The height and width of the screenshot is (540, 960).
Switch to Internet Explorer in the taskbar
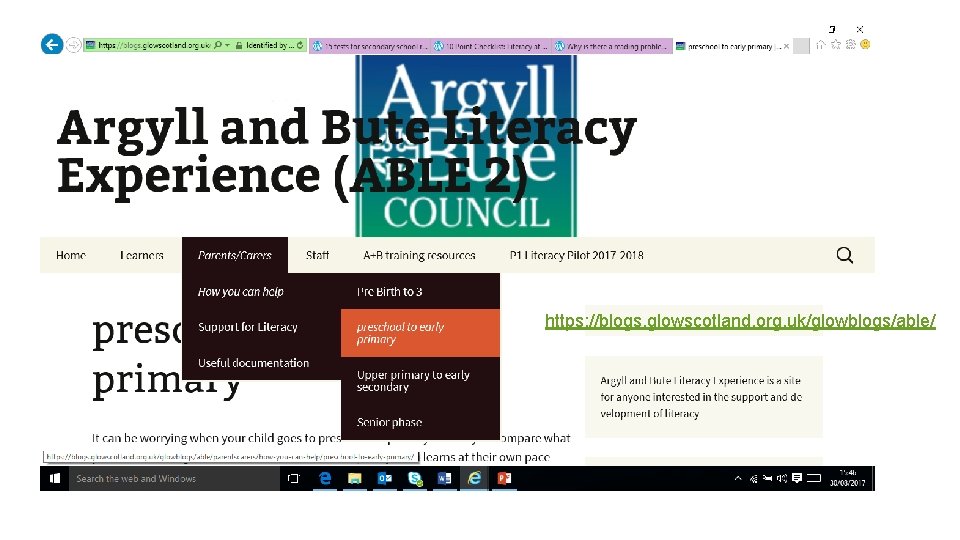(x=474, y=479)
